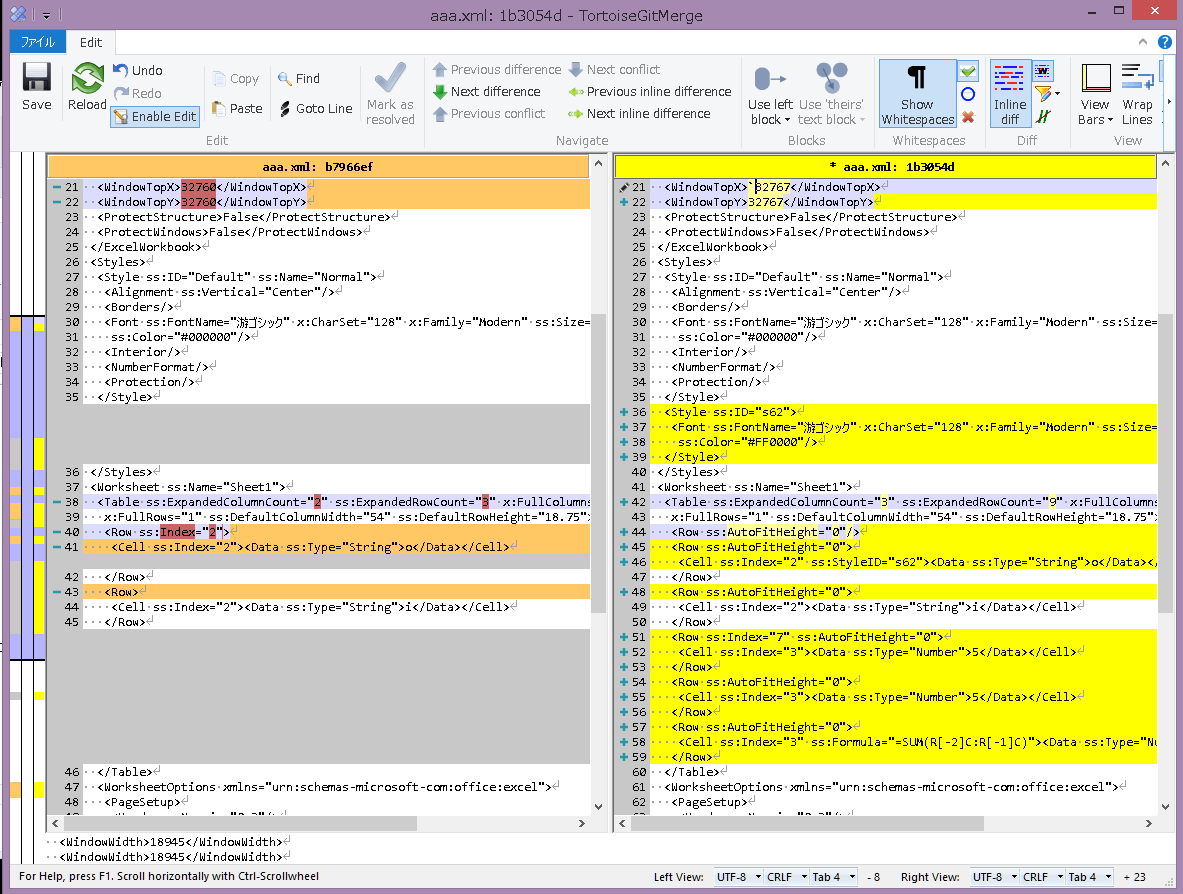Toggle Show Whitespaces
Image resolution: width=1183 pixels, height=894 pixels.
tap(917, 92)
